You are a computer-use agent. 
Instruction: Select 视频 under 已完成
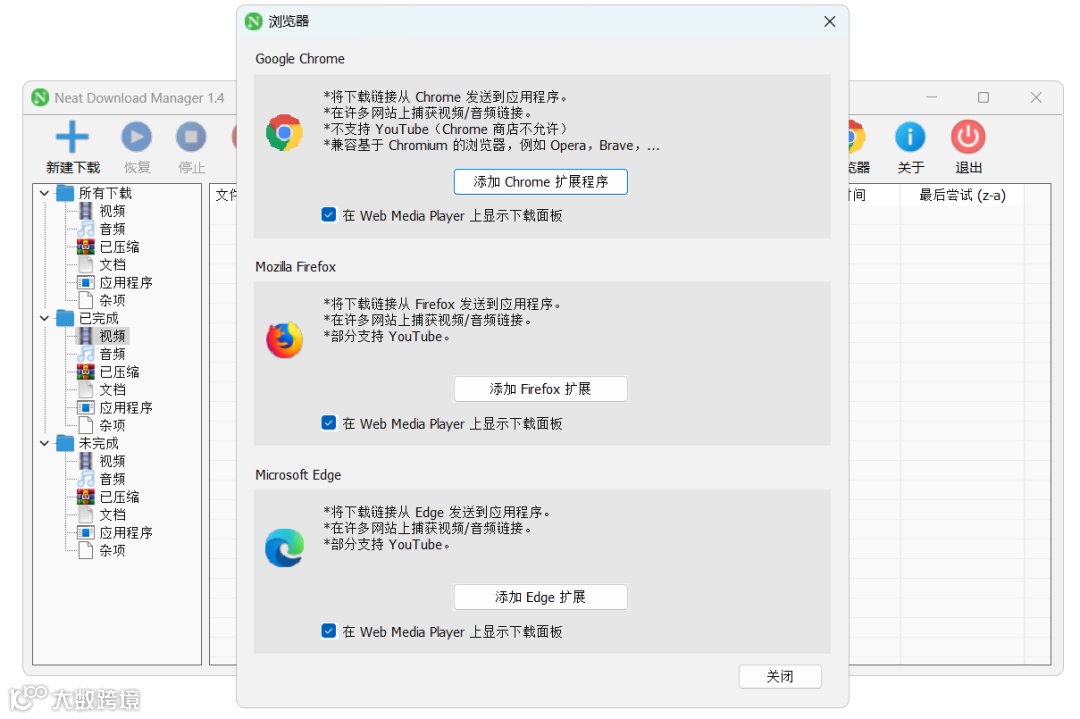112,336
